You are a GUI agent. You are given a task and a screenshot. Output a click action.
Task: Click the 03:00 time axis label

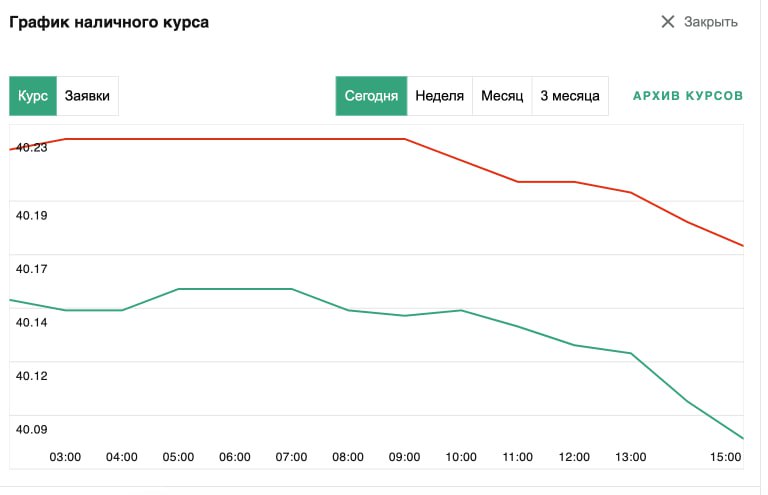[66, 457]
